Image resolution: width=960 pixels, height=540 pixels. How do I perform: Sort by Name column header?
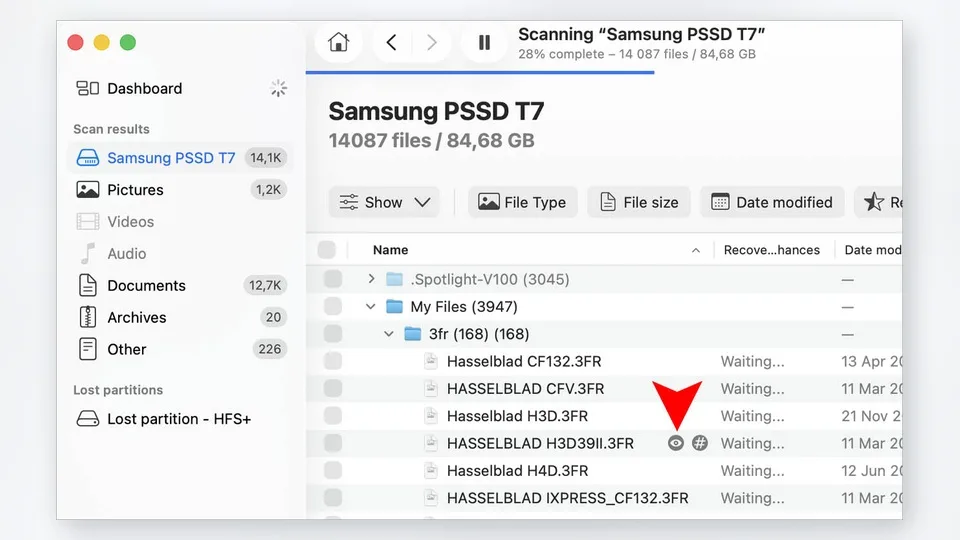coord(391,250)
